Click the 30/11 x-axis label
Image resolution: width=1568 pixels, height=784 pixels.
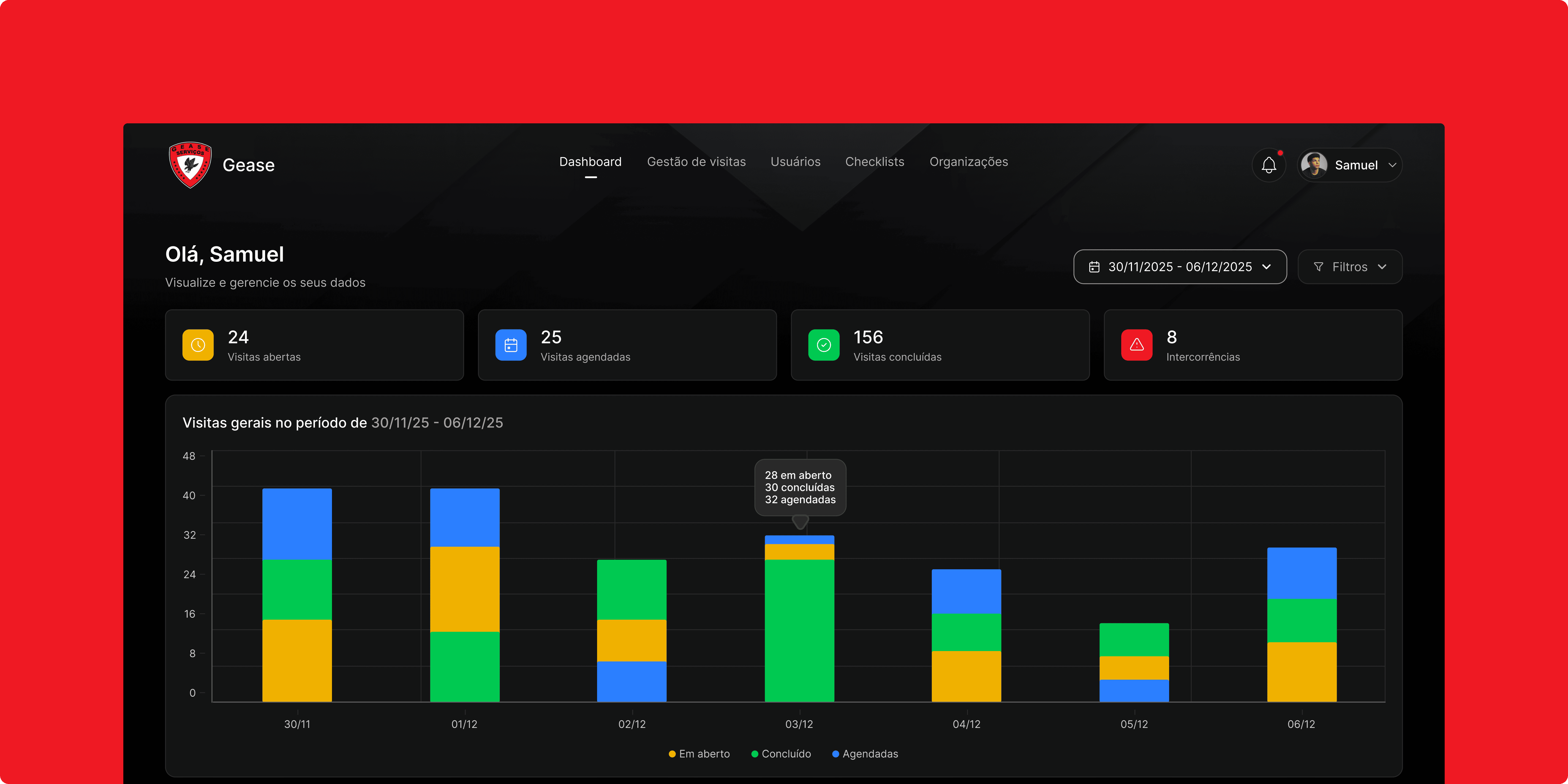click(x=297, y=724)
